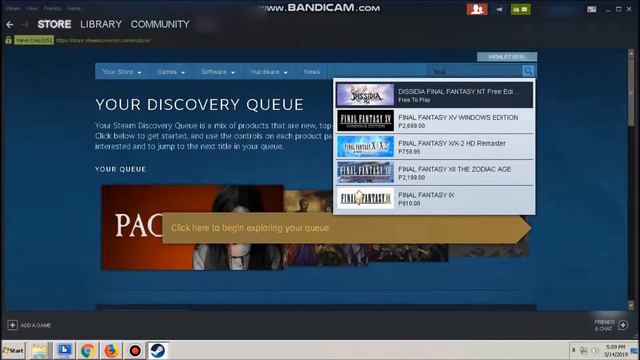The height and width of the screenshot is (360, 640).
Task: Select FINAL FANTASY IX search result
Action: point(434,198)
